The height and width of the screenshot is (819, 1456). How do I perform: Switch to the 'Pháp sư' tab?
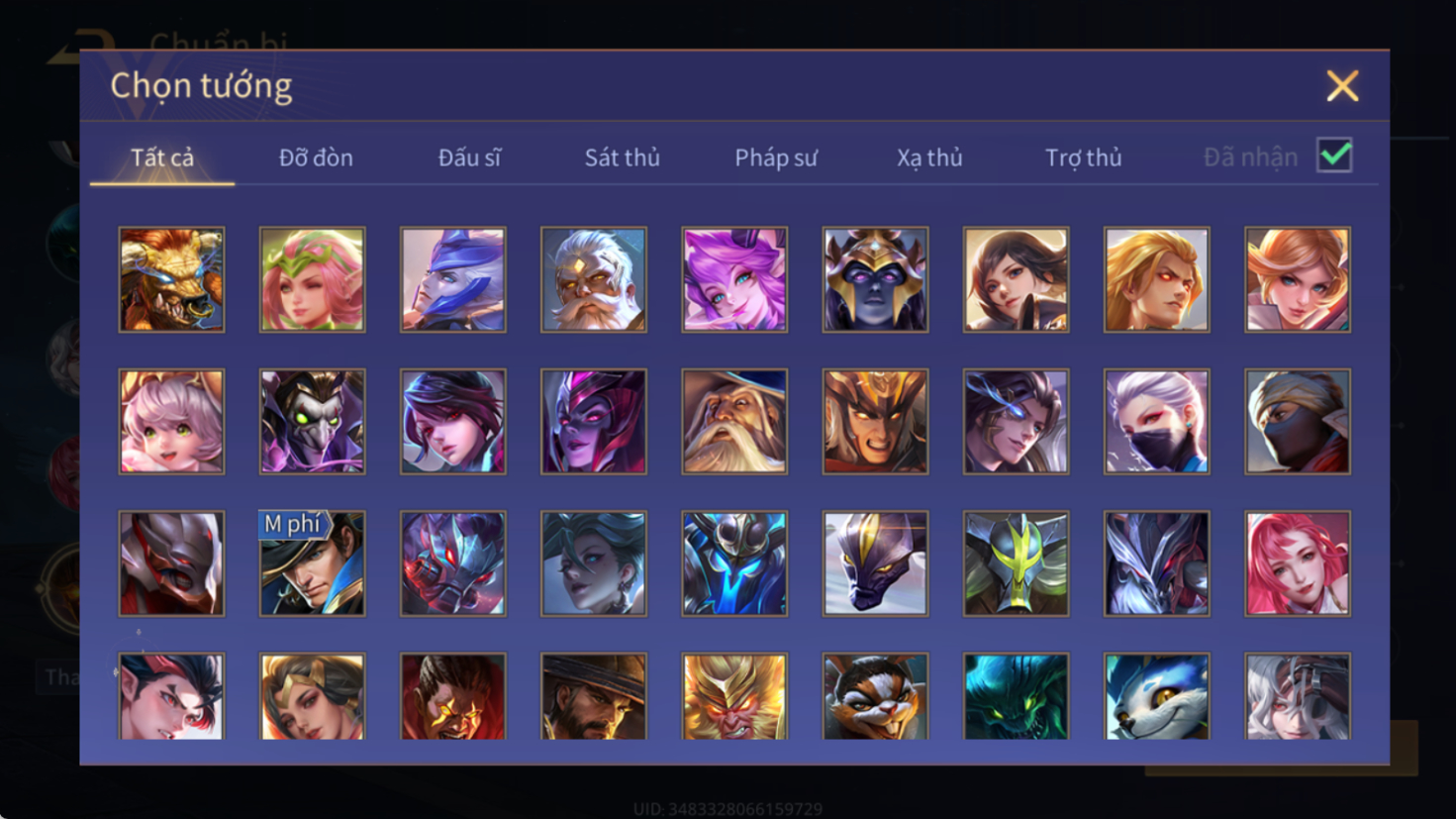tap(776, 157)
